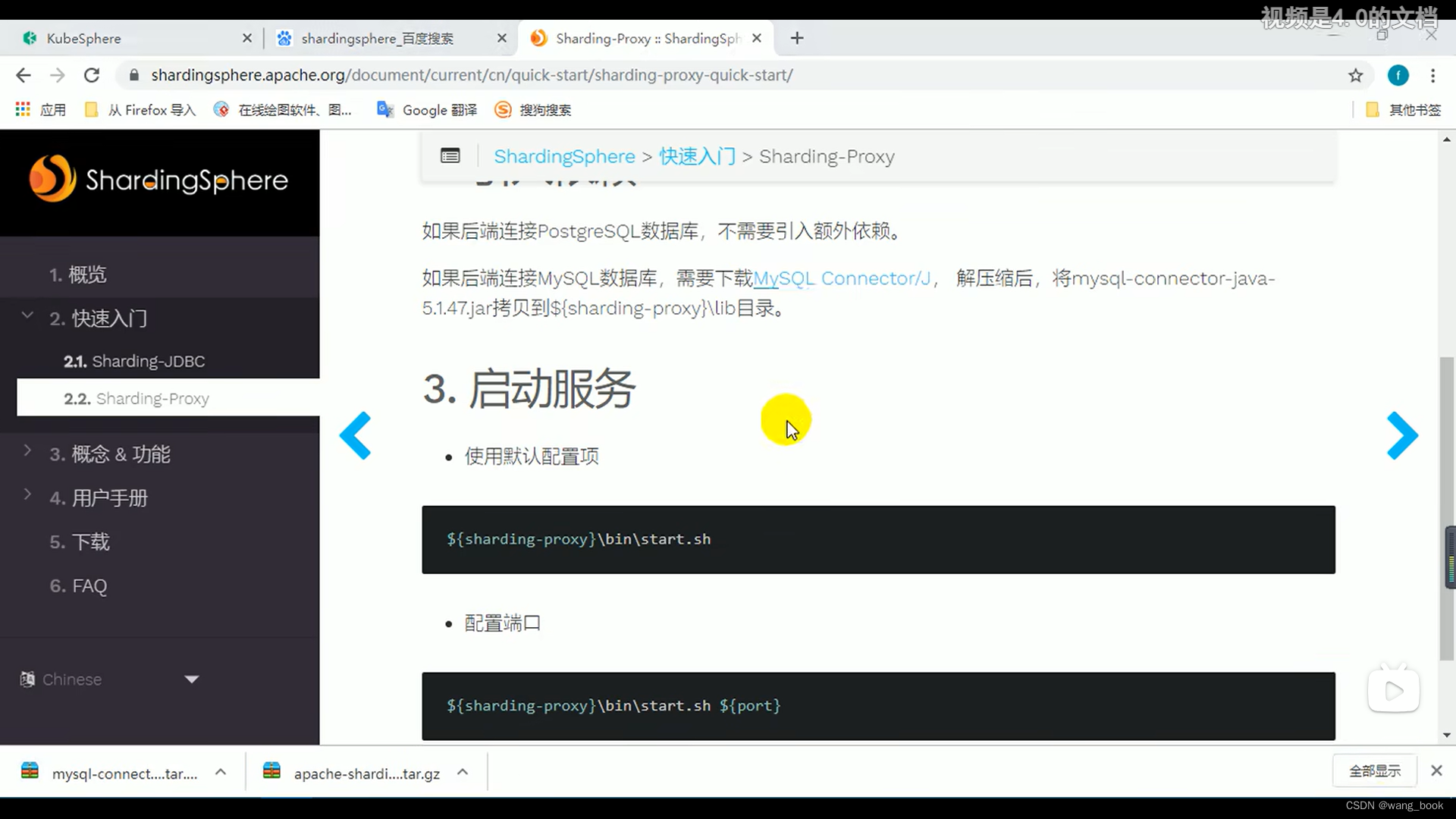Open 5. 下载 in the sidebar
Screen dimensions: 1456x819
tap(80, 542)
